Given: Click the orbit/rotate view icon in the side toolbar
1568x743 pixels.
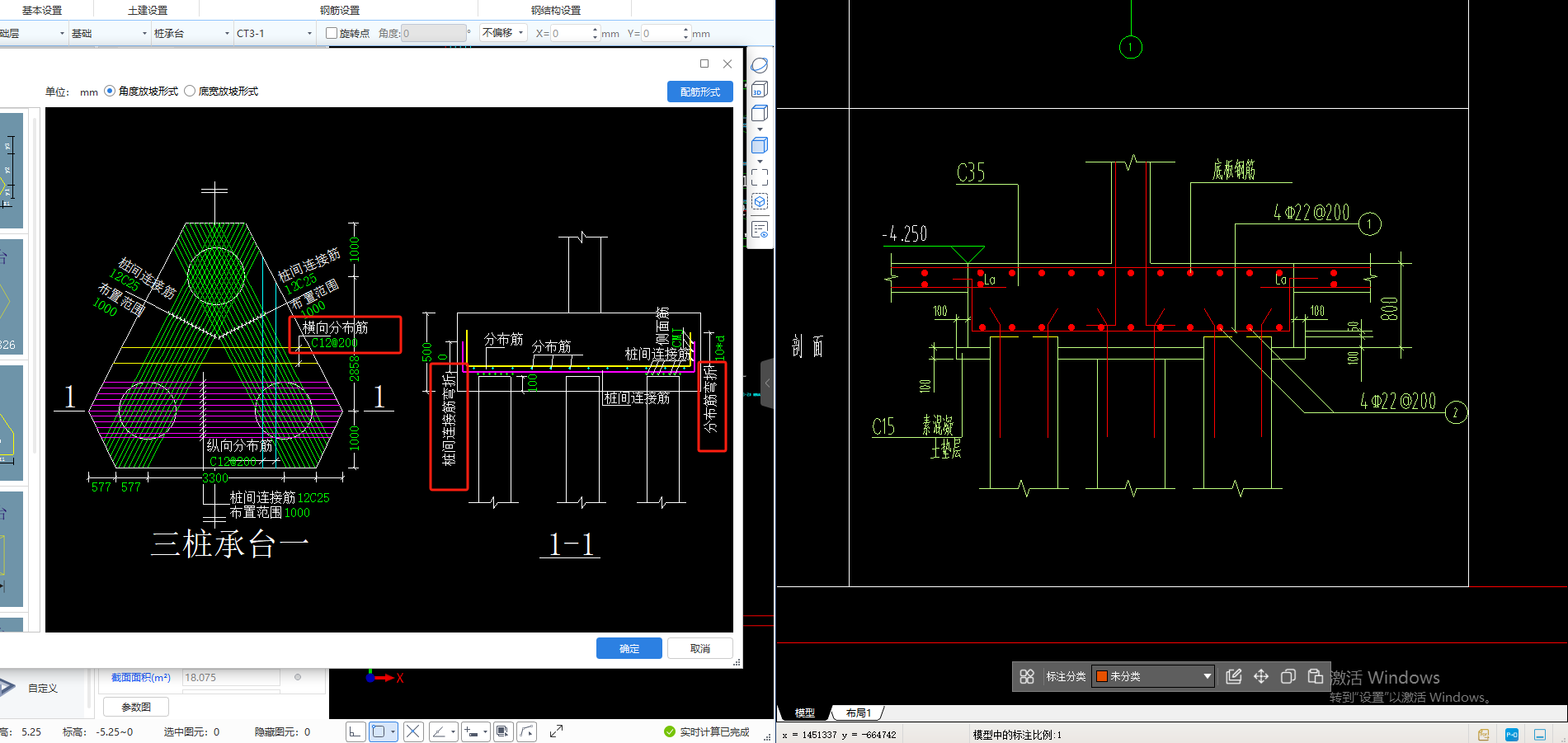Looking at the screenshot, I should [x=760, y=65].
